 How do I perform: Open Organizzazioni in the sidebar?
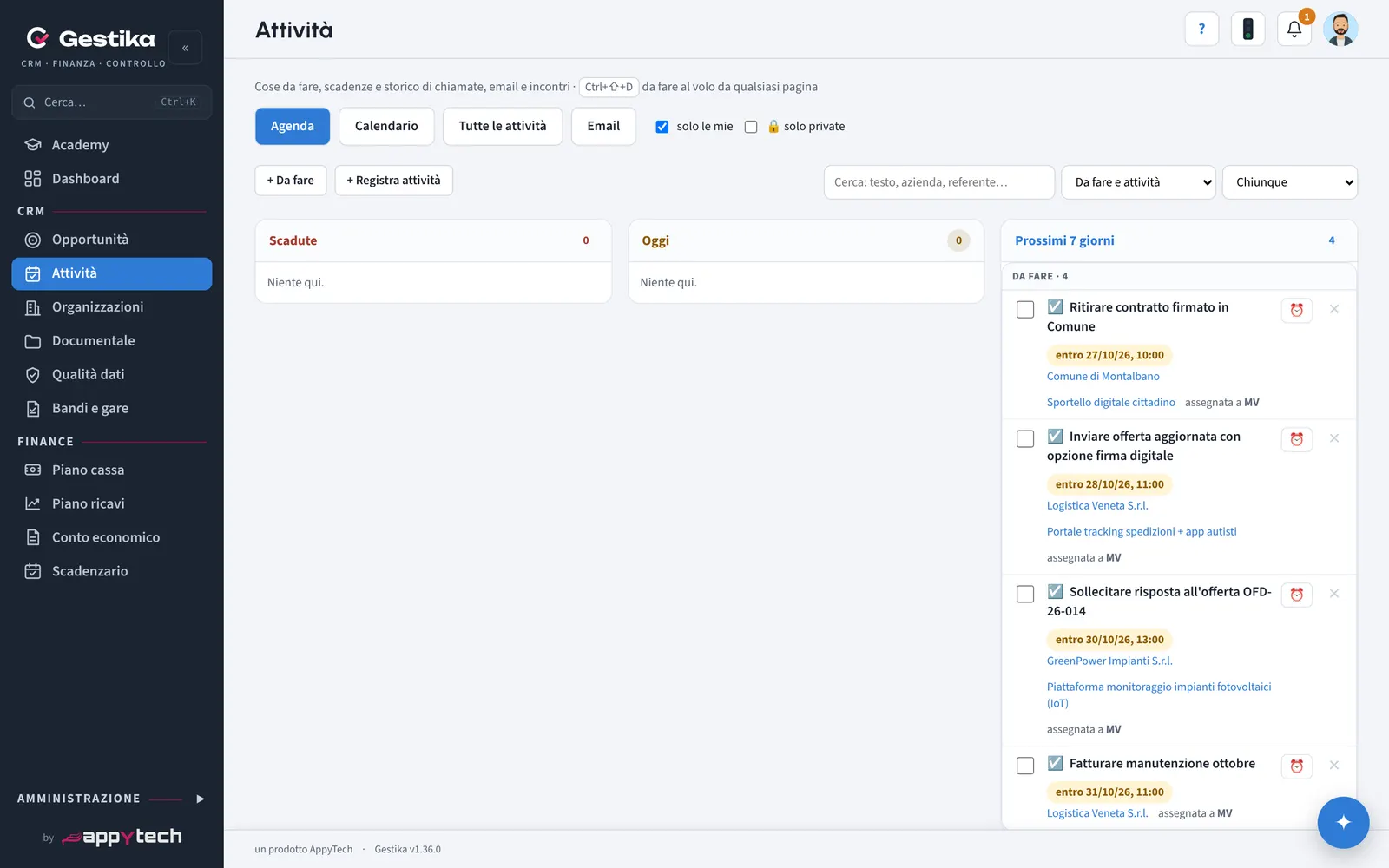[112, 307]
